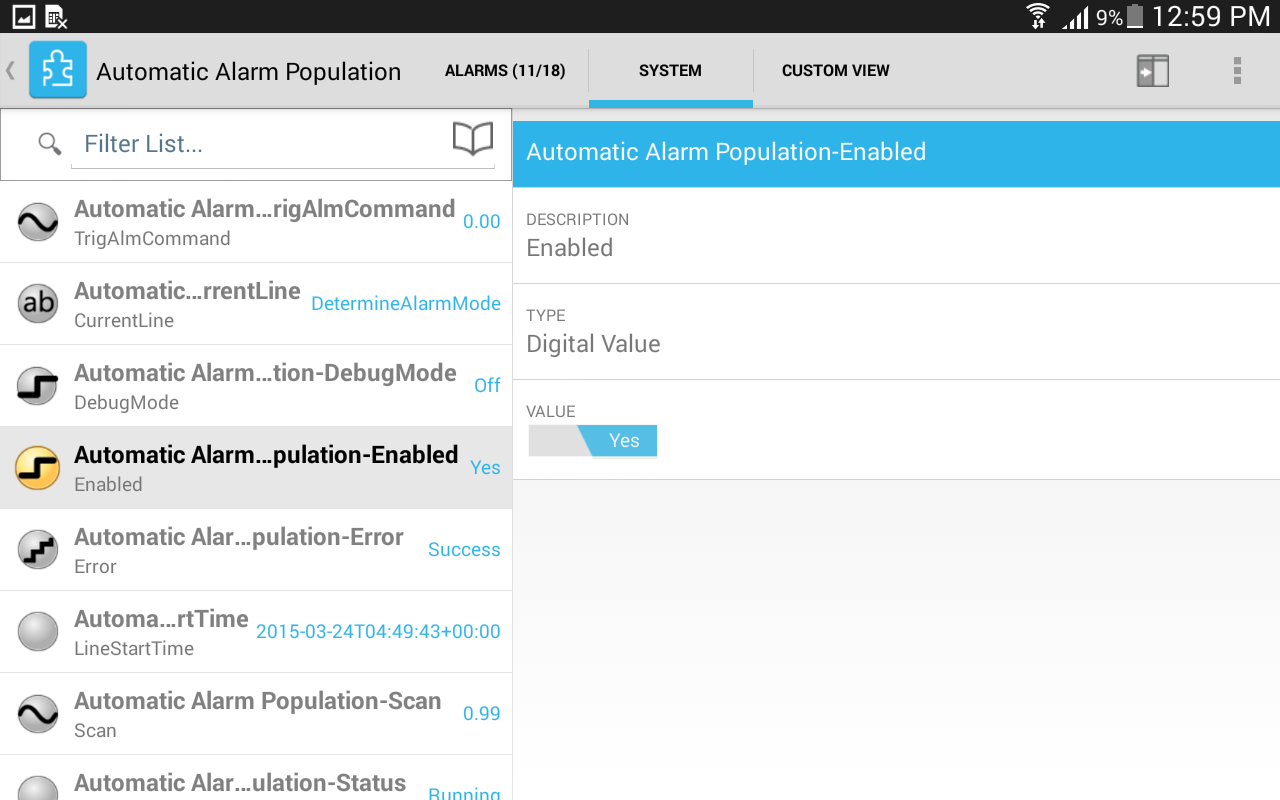Click the Off value of DebugMode
This screenshot has height=800, width=1280.
pos(487,386)
